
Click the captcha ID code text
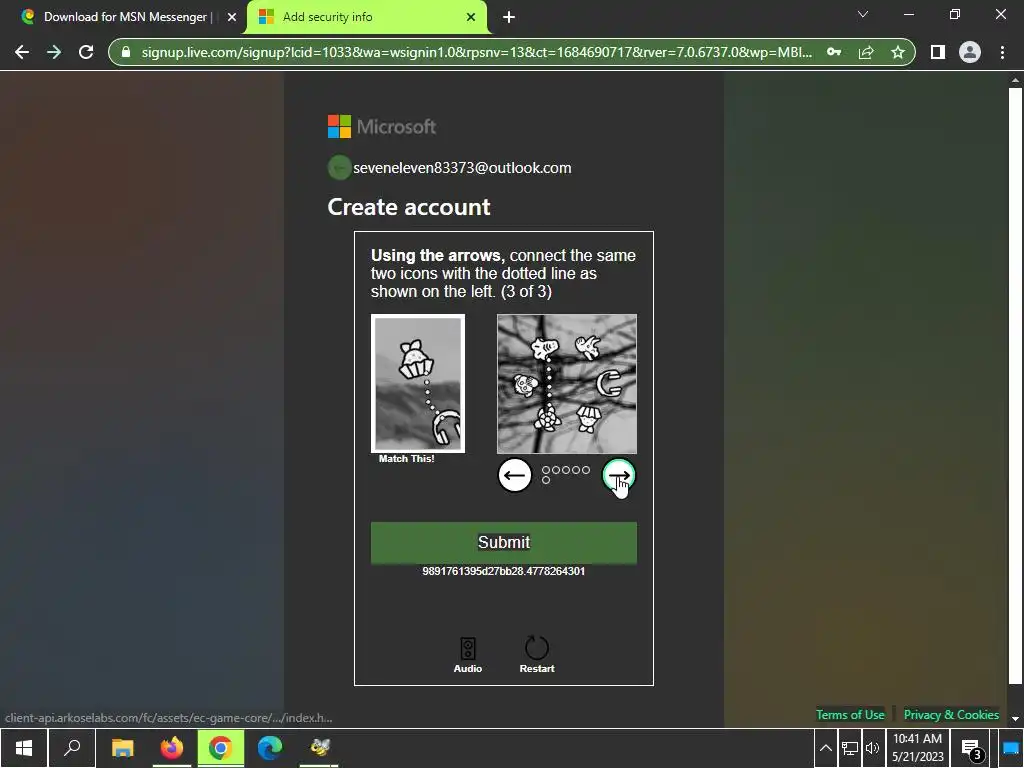coord(504,571)
